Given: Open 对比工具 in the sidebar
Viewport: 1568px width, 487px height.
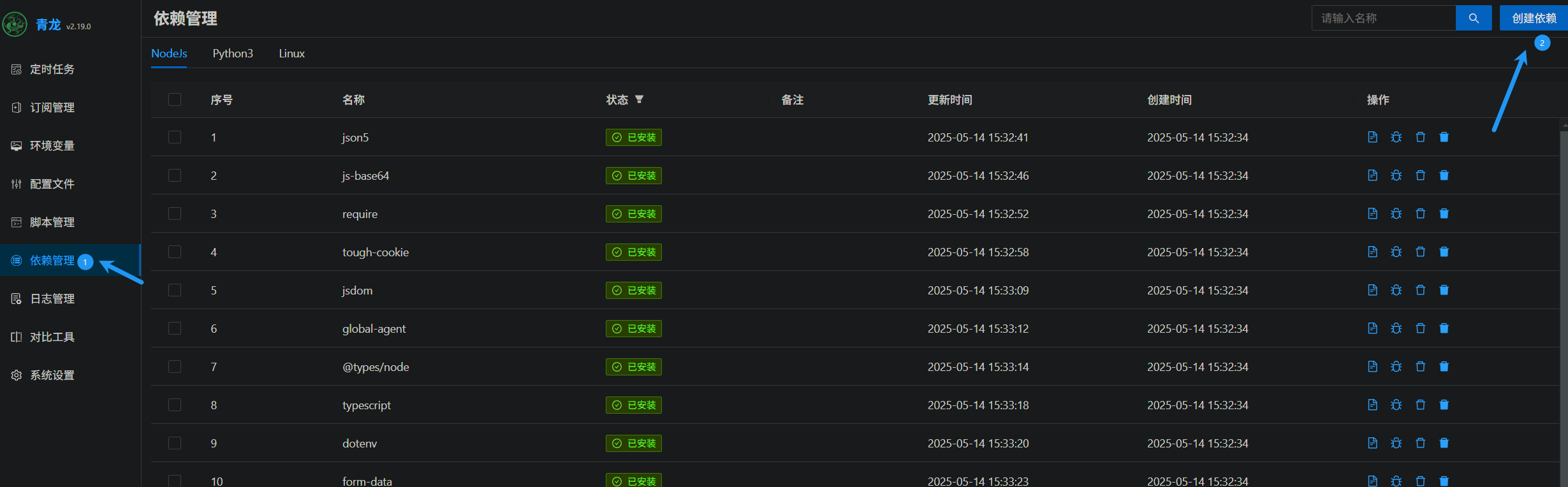Looking at the screenshot, I should click(x=70, y=337).
